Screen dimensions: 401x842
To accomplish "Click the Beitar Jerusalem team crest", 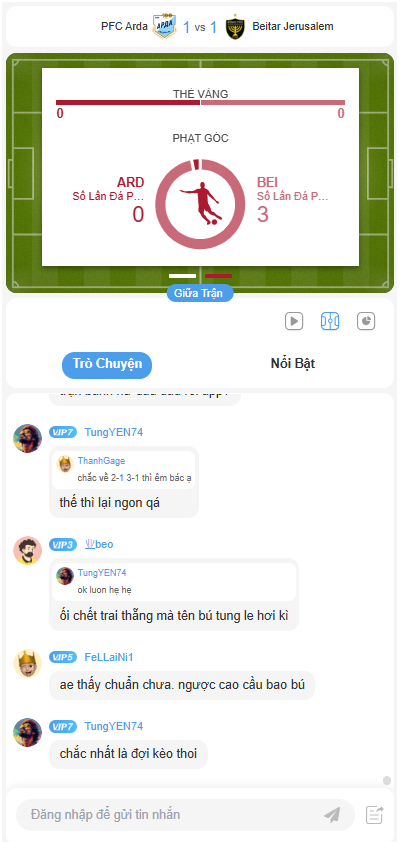I will (x=235, y=27).
